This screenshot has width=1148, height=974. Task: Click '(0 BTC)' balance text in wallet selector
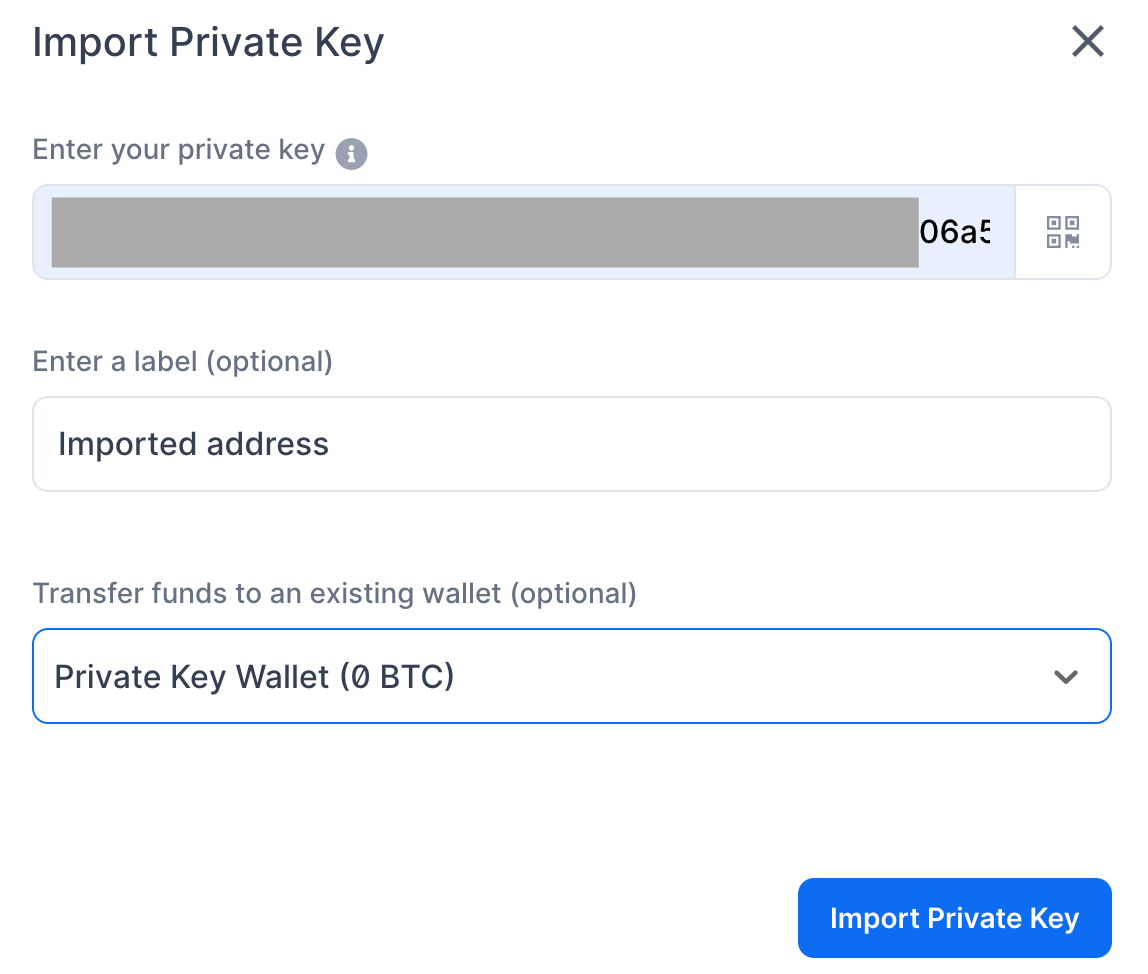point(397,677)
